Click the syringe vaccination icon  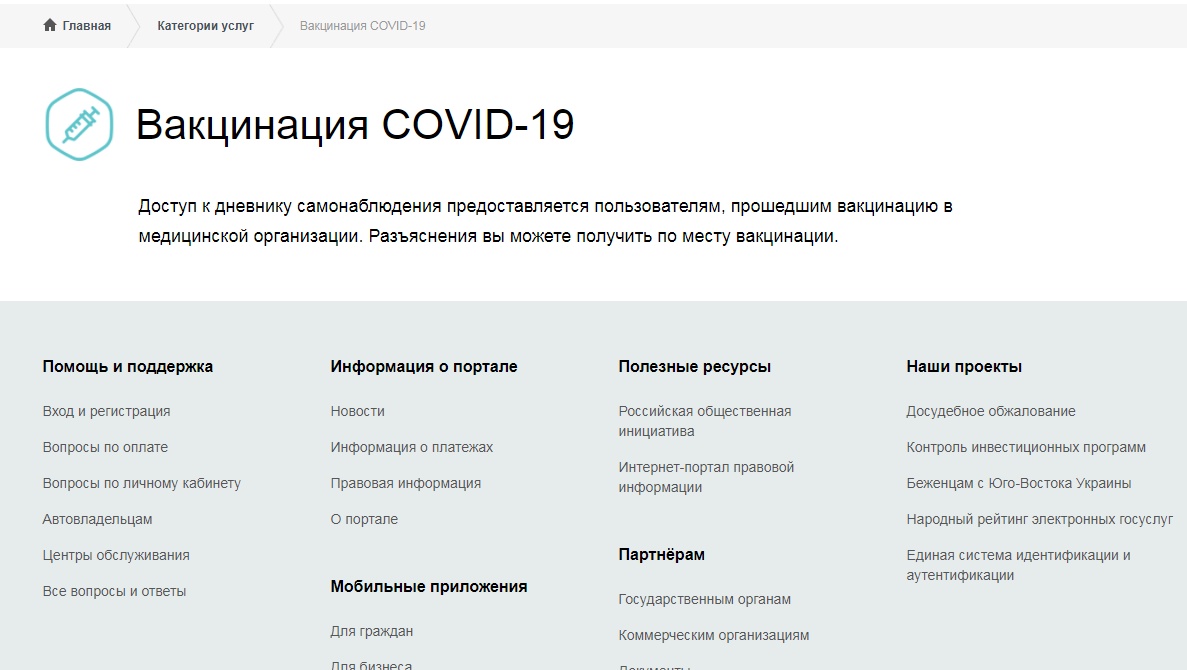[x=79, y=125]
